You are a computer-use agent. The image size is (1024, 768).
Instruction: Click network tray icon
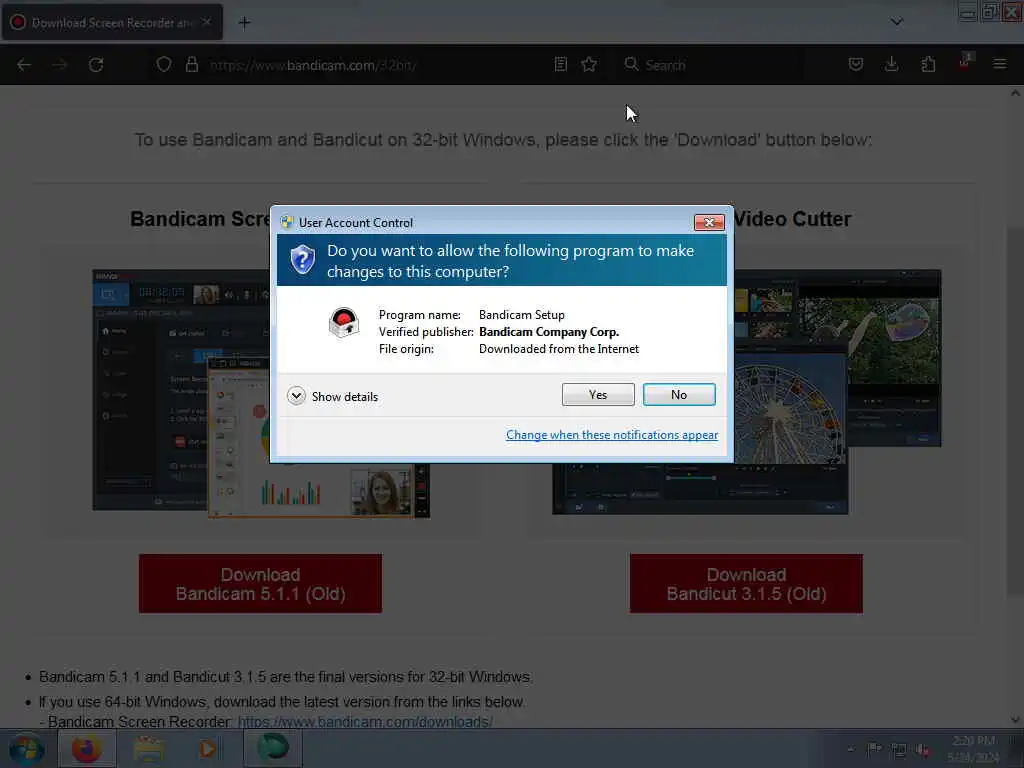[x=899, y=750]
